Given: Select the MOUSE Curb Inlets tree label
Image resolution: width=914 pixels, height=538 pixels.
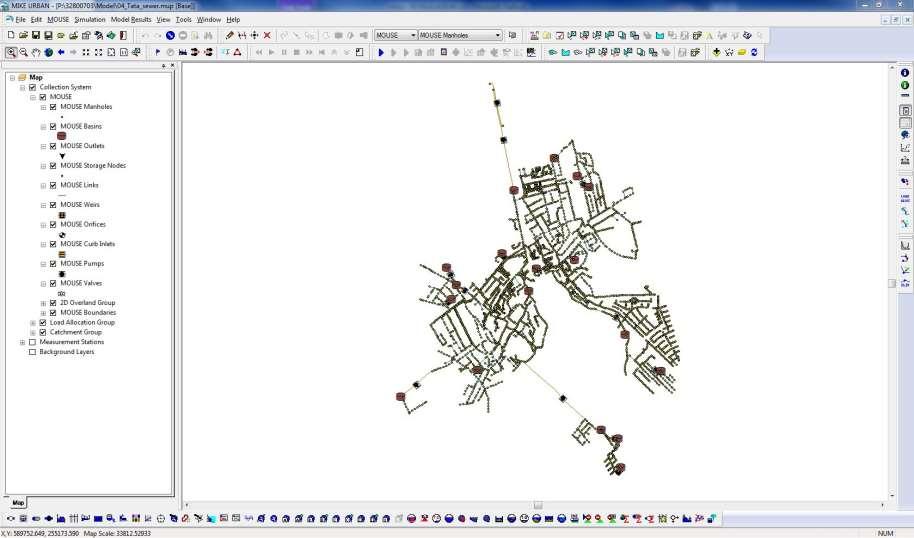Looking at the screenshot, I should pos(87,244).
